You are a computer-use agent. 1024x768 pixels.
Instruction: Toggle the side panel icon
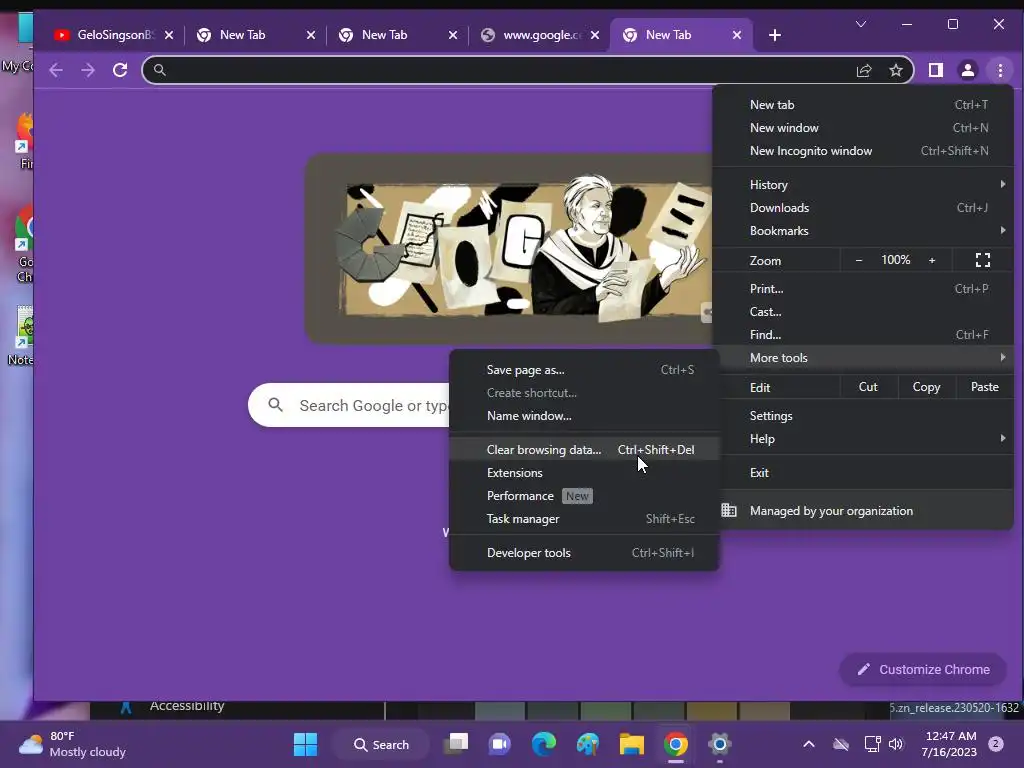[936, 70]
